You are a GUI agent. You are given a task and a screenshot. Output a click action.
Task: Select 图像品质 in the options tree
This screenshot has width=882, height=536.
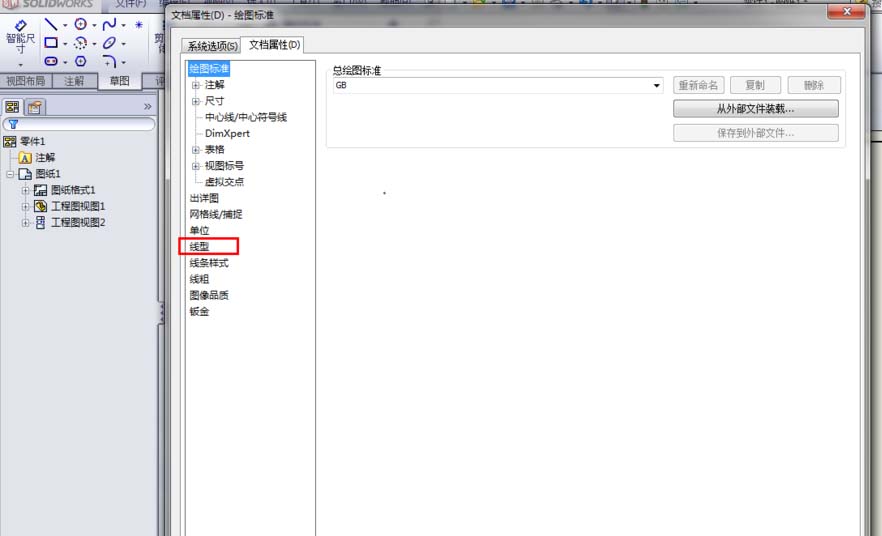point(209,295)
